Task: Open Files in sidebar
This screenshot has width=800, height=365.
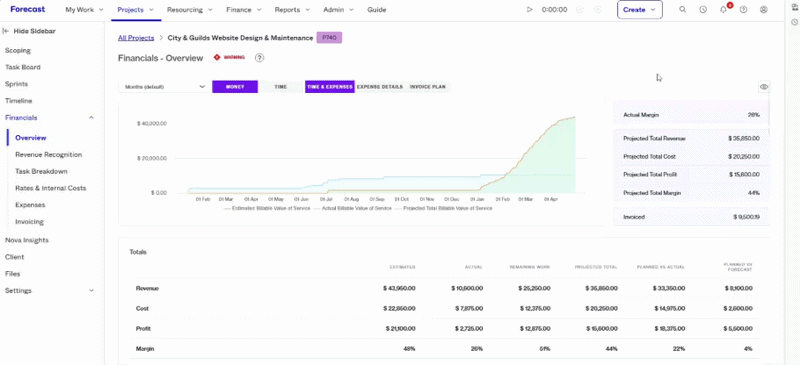Action: [x=12, y=274]
